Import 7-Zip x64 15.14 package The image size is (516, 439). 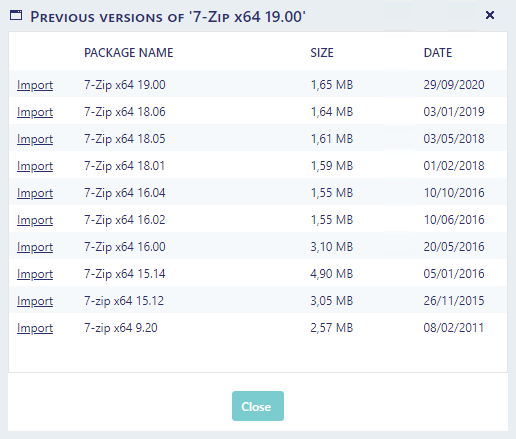tap(35, 274)
